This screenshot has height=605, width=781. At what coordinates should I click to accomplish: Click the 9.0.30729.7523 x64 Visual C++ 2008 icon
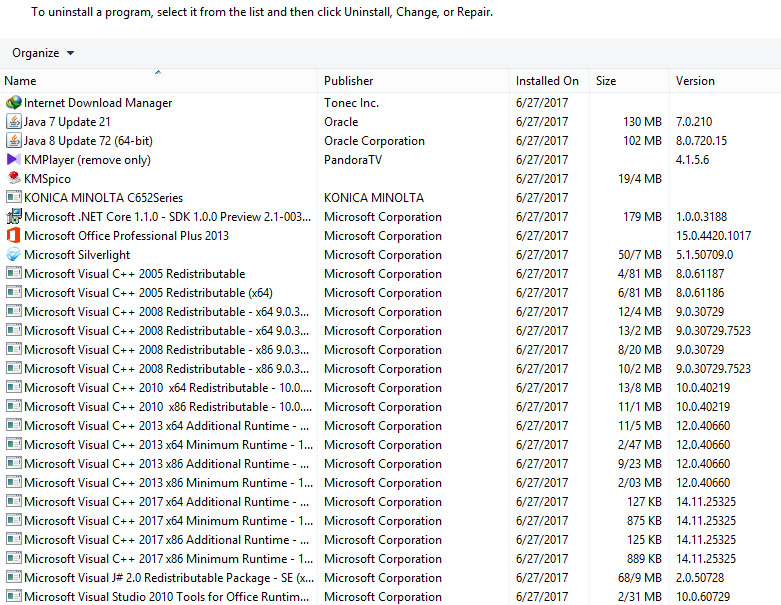(x=13, y=330)
